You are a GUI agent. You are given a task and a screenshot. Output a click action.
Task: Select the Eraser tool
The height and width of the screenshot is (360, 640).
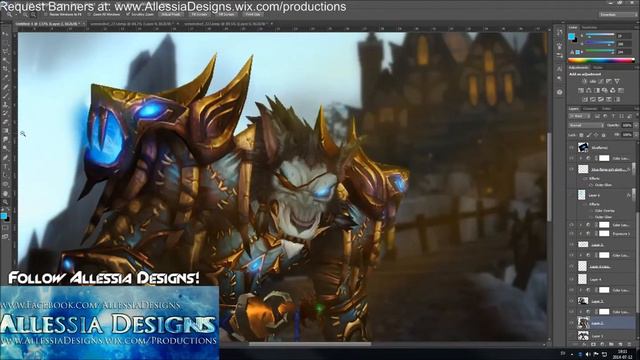click(5, 122)
